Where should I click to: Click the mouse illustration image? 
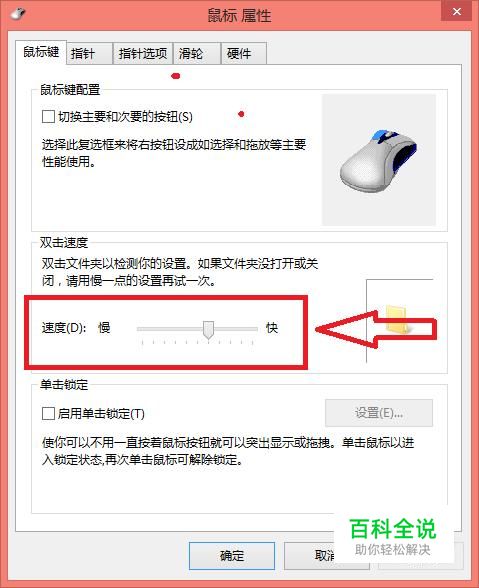pyautogui.click(x=379, y=160)
